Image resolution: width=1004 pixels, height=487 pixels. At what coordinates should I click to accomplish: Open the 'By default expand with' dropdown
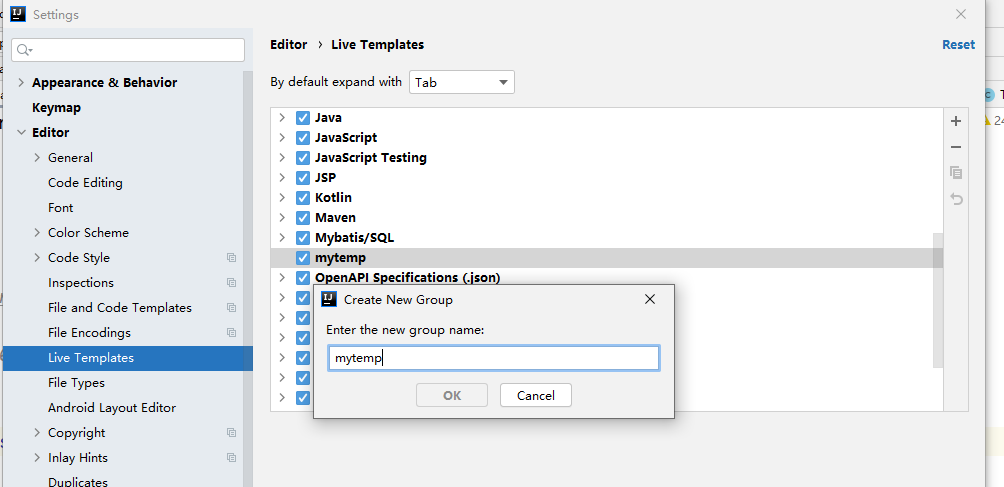tap(461, 83)
